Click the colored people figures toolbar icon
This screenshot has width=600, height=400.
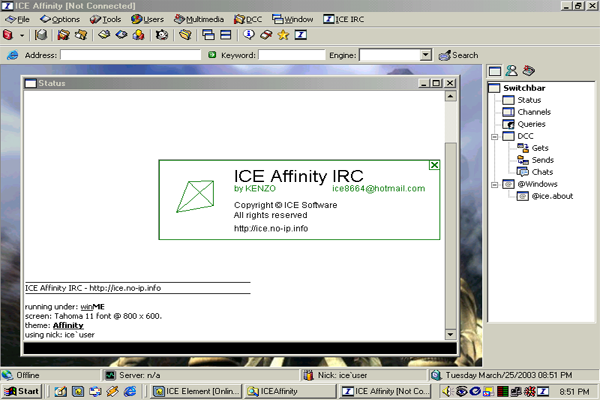pos(139,35)
